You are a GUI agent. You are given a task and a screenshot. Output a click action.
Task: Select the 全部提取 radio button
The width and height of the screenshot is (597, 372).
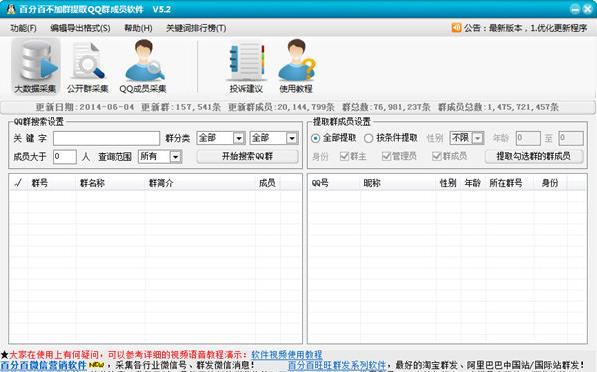pos(315,138)
